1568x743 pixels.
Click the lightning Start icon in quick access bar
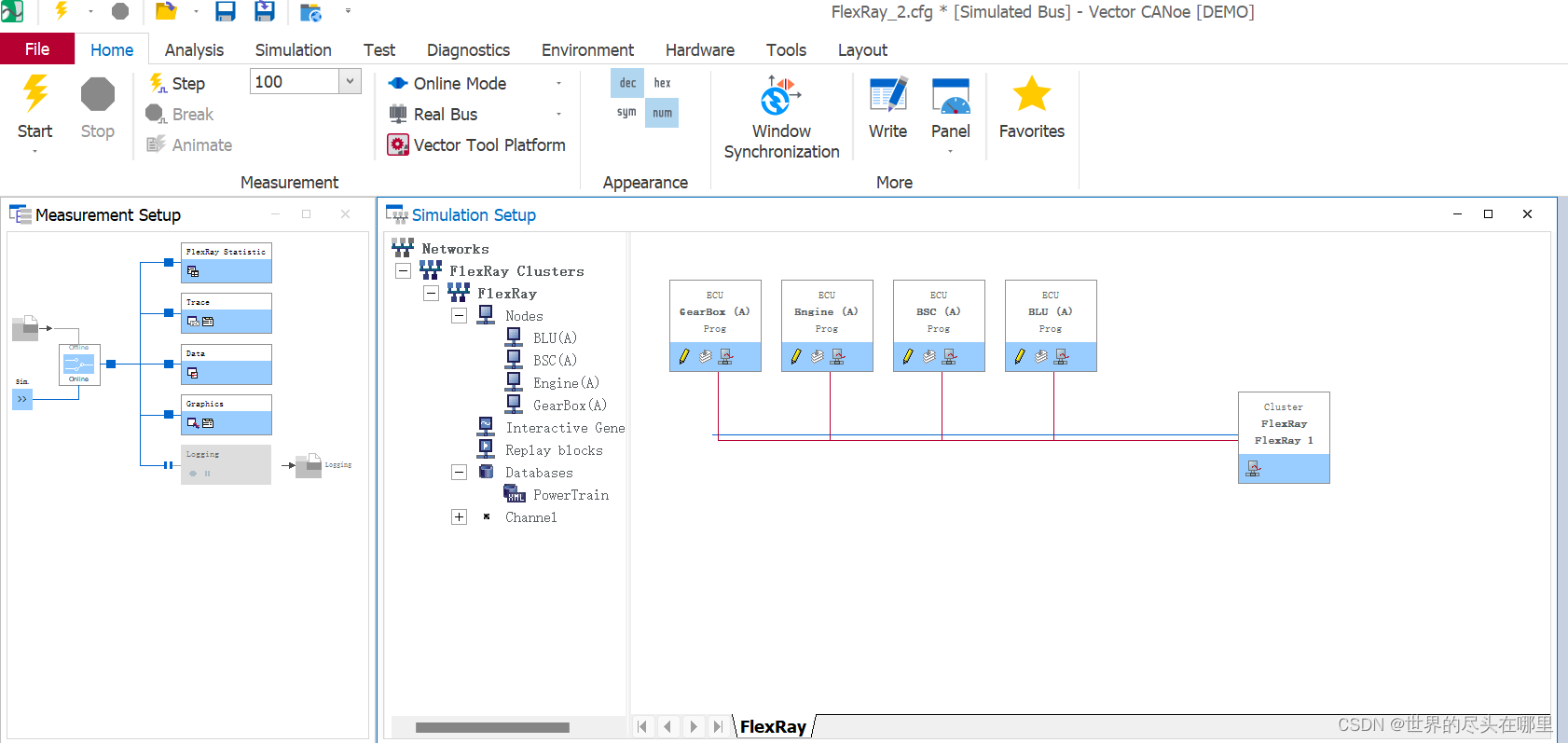[62, 11]
